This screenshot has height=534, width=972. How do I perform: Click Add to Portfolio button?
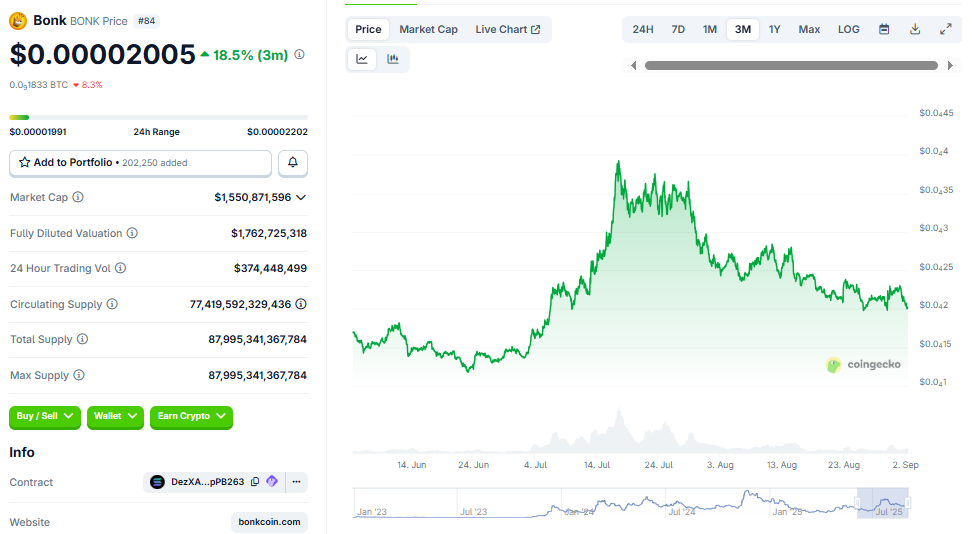tap(140, 162)
